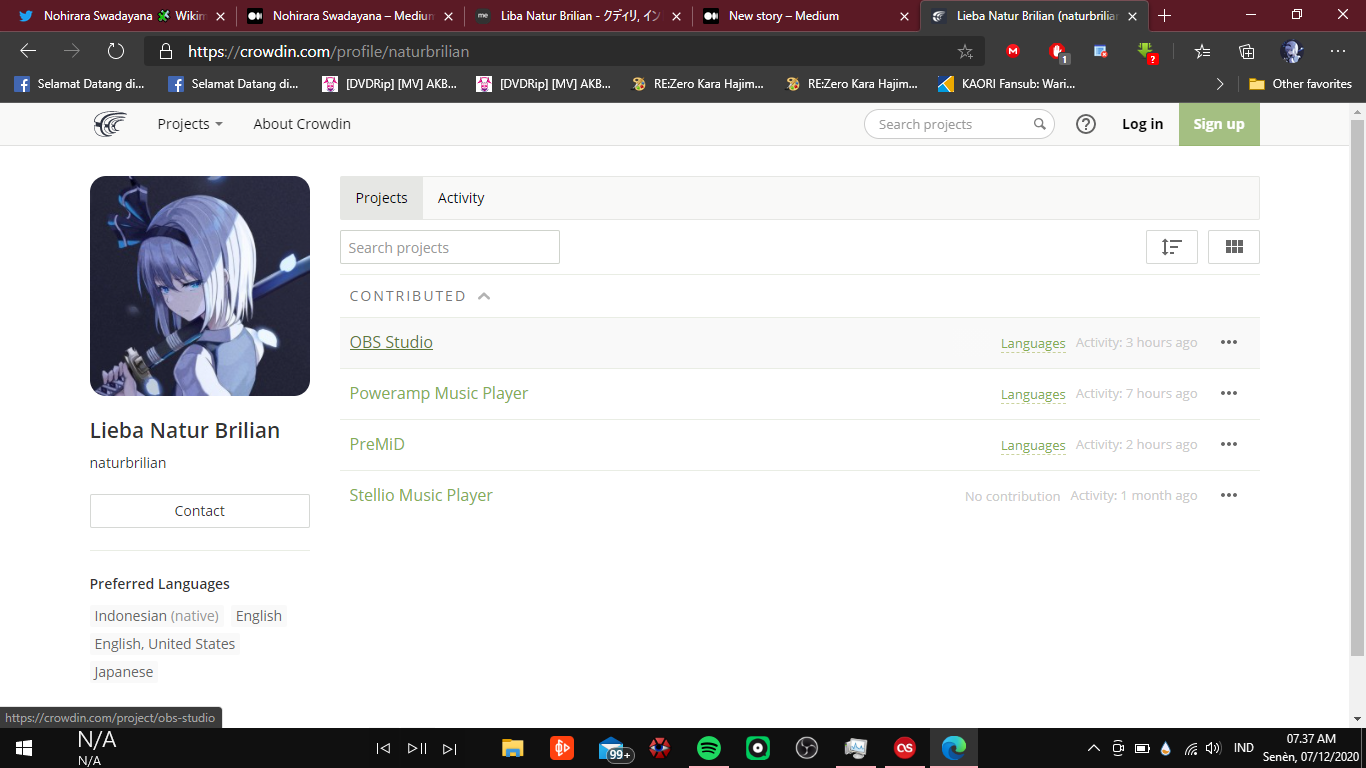This screenshot has height=768, width=1366.
Task: Open Spotify from the taskbar
Action: [x=709, y=748]
